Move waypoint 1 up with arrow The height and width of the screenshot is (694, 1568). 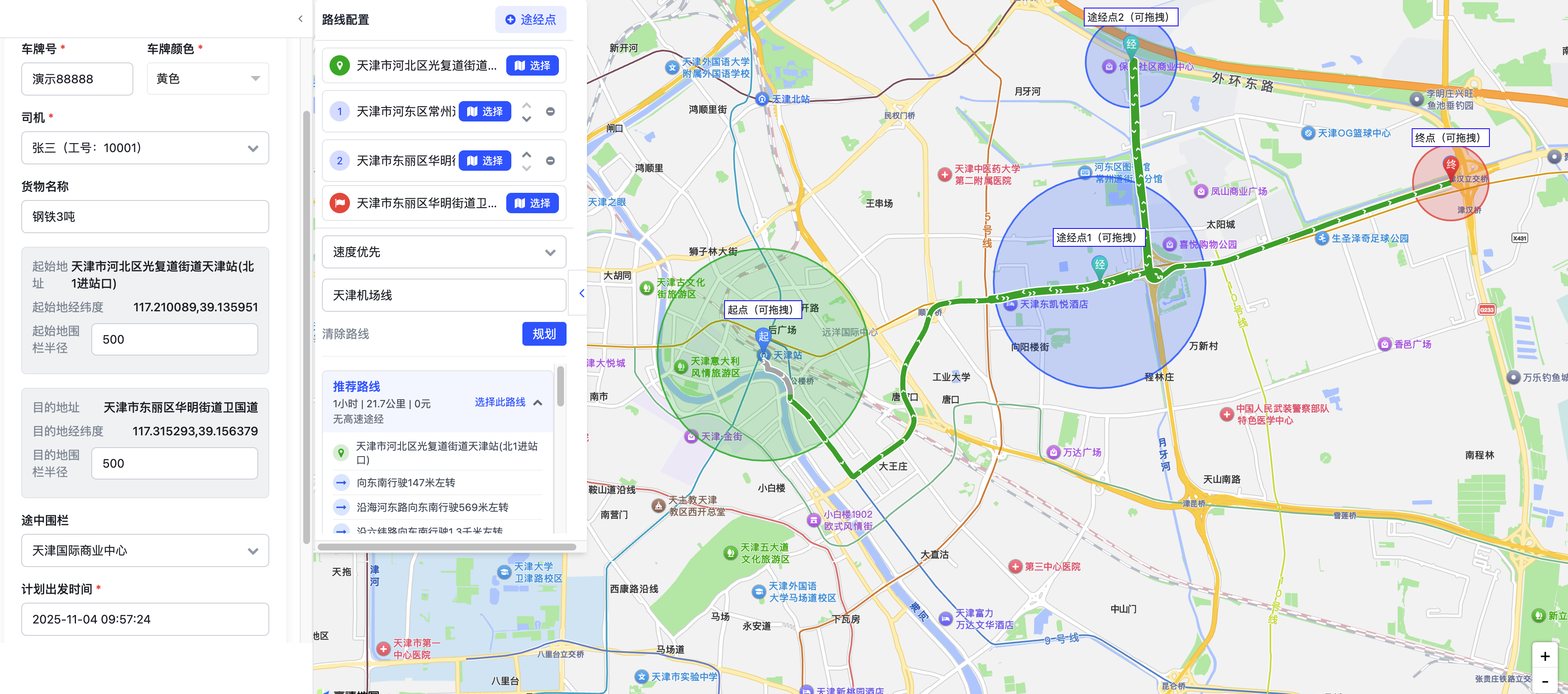pyautogui.click(x=527, y=105)
